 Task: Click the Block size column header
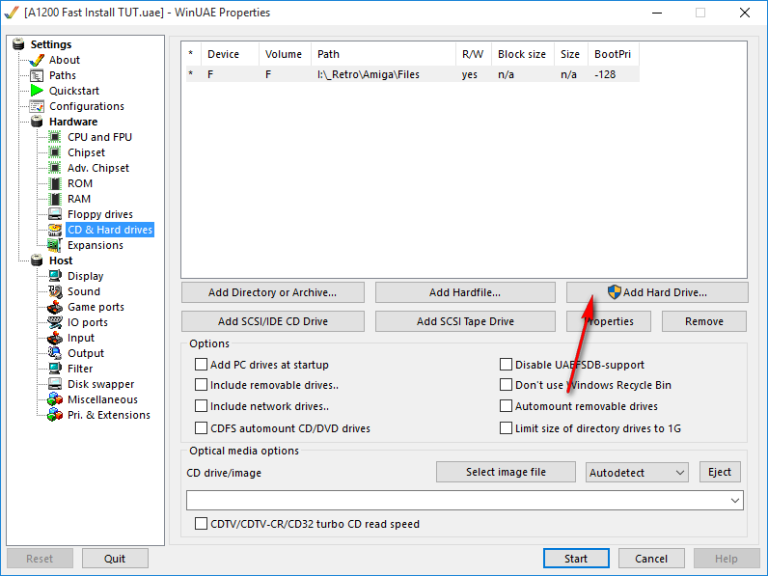click(523, 54)
